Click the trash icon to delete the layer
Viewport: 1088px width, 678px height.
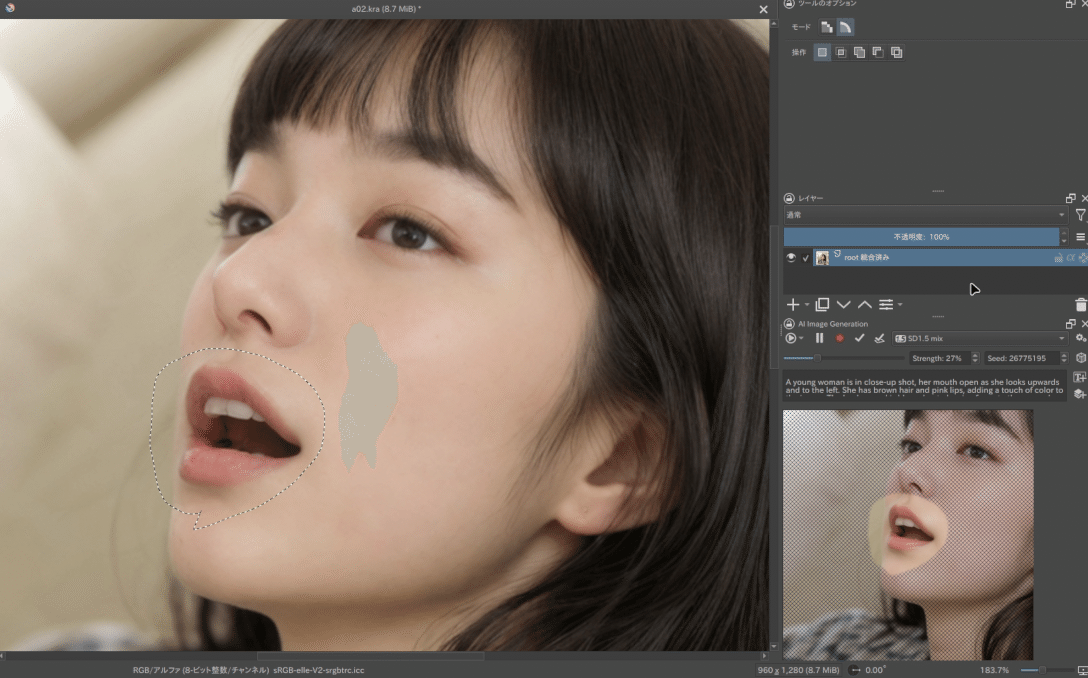click(1081, 304)
